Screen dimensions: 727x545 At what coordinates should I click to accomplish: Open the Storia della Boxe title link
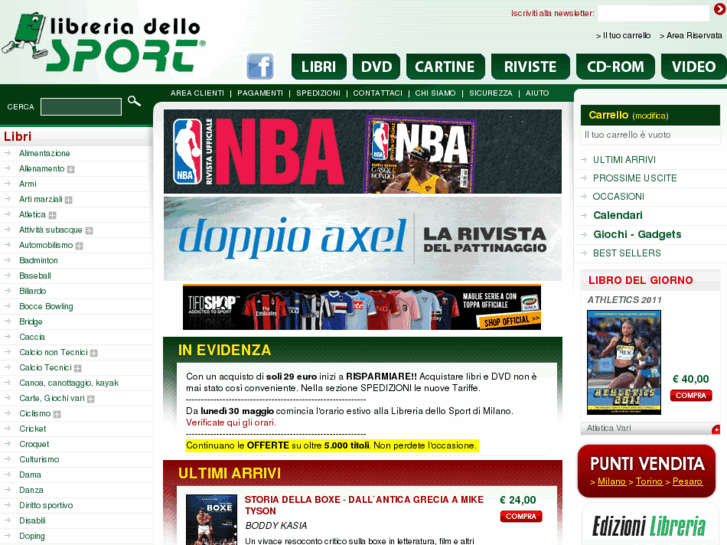point(364,505)
